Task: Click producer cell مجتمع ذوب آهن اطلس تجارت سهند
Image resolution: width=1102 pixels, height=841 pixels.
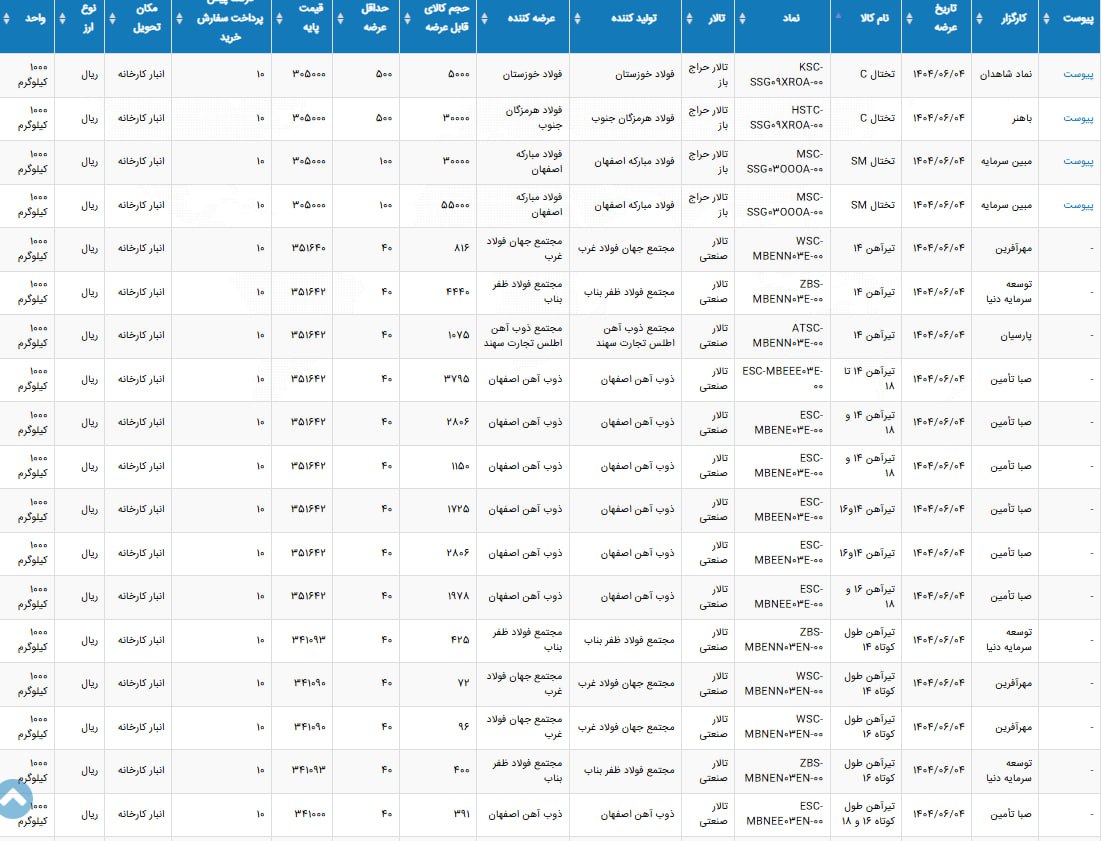Action: [635, 336]
